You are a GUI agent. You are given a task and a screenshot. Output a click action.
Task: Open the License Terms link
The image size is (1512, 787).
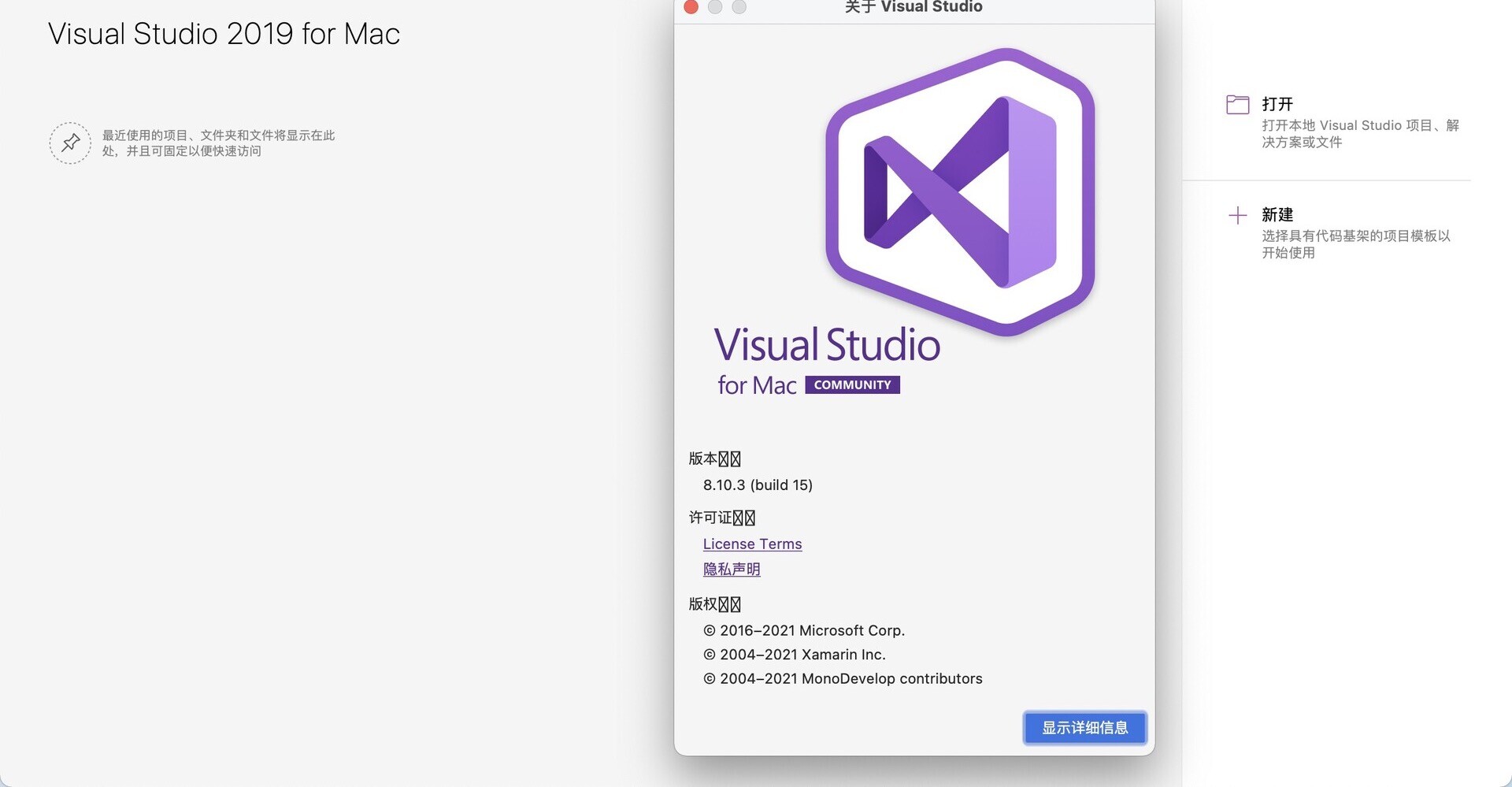pos(751,544)
